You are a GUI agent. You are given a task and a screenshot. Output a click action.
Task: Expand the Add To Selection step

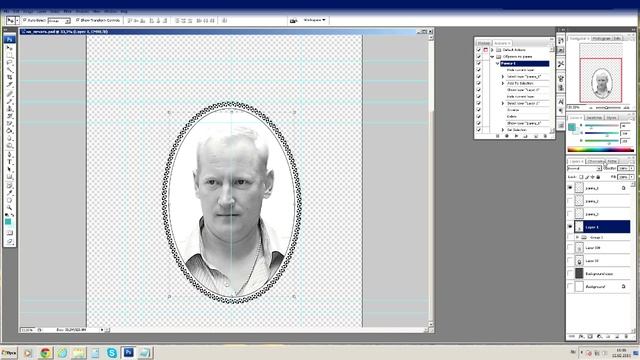pyautogui.click(x=503, y=83)
